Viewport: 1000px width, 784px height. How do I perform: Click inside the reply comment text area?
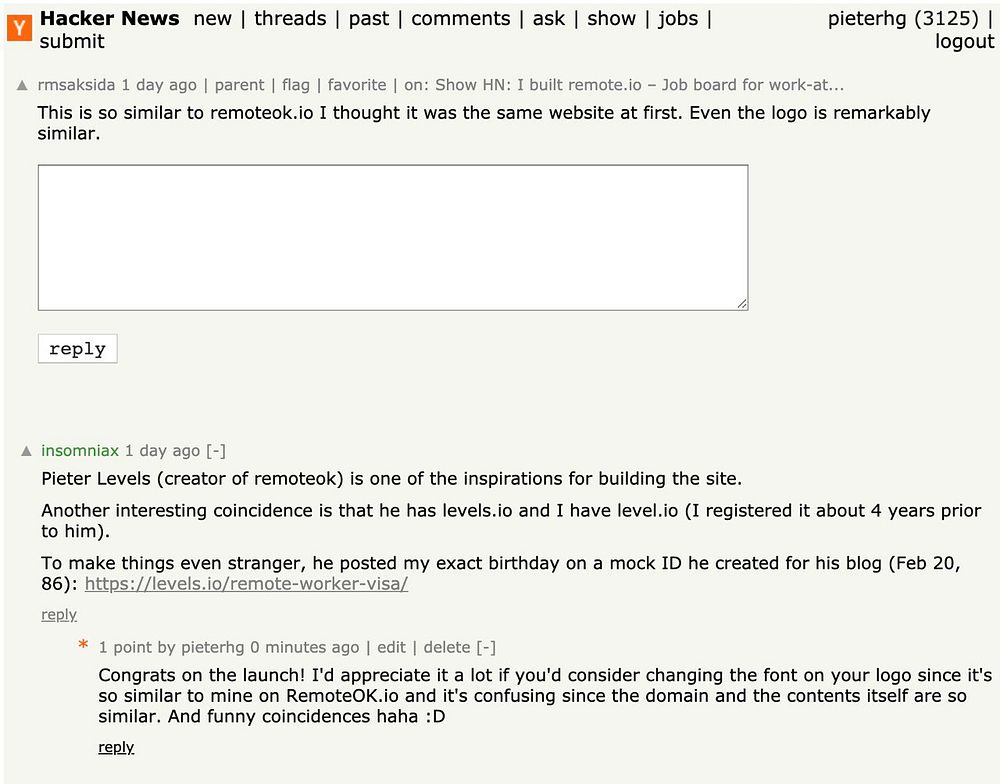[x=392, y=237]
